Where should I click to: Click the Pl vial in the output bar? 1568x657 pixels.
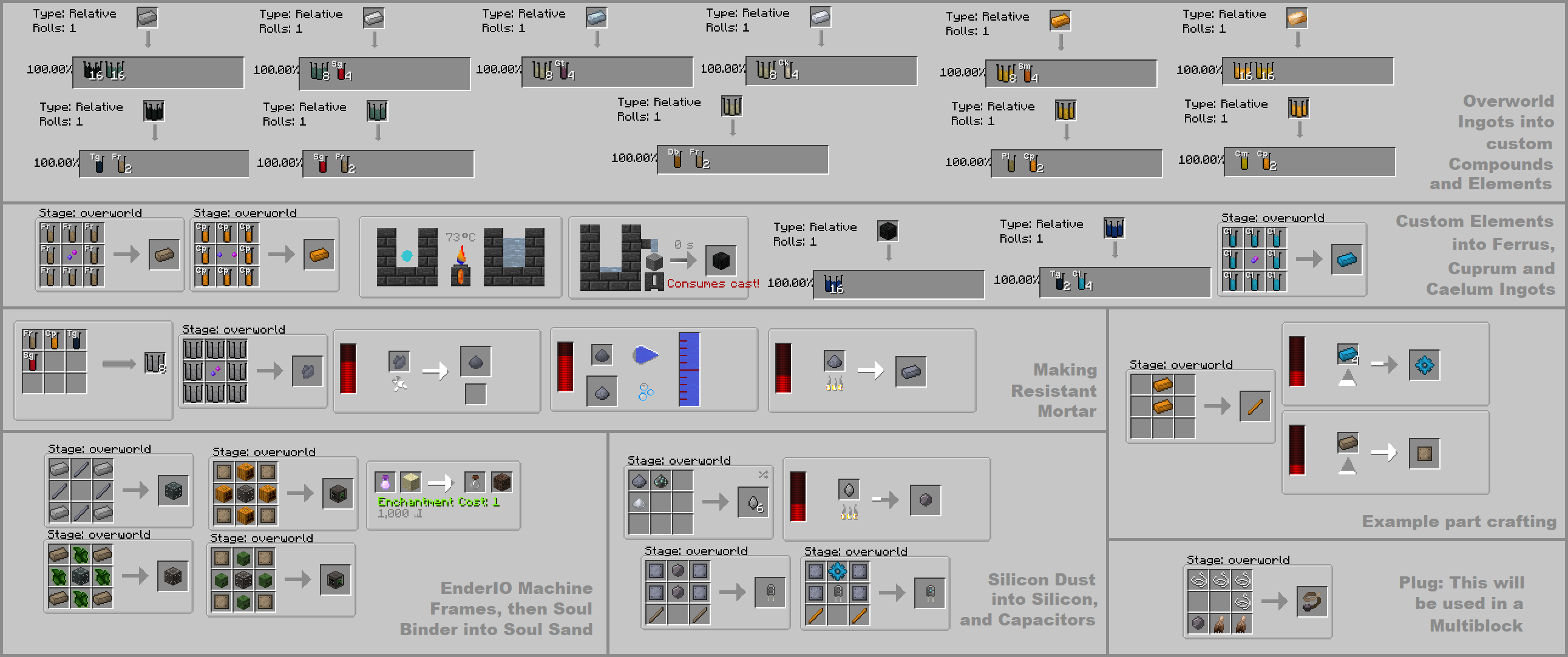pyautogui.click(x=1010, y=163)
